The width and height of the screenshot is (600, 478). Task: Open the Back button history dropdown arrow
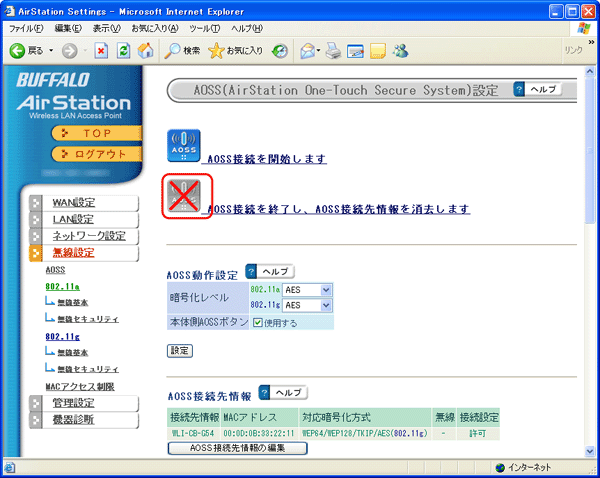[51, 51]
